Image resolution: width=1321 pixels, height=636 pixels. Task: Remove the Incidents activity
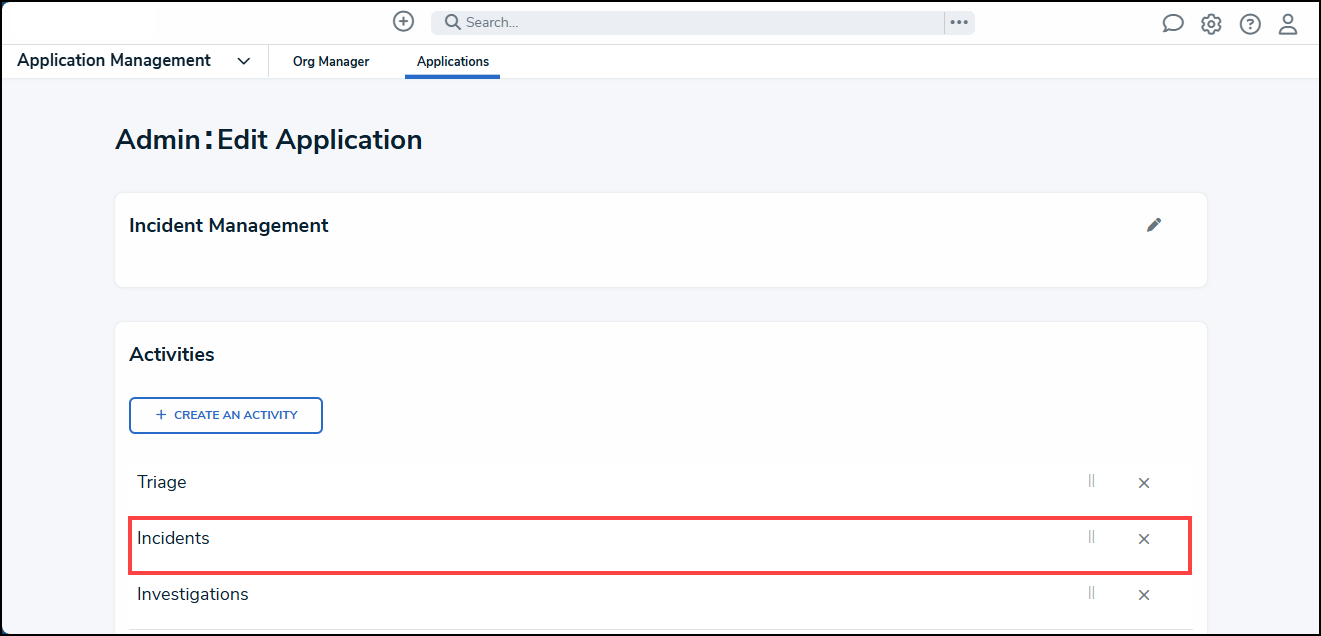tap(1144, 539)
